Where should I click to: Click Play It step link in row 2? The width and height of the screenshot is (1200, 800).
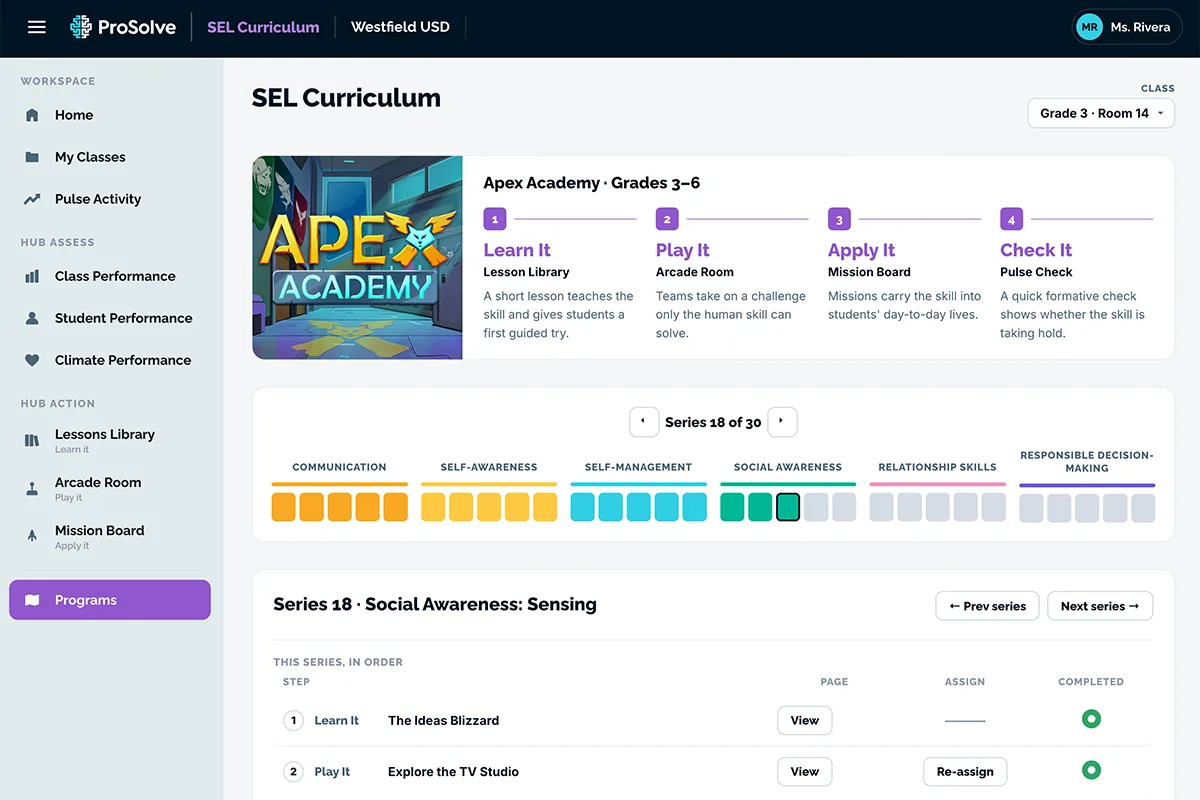[x=332, y=771]
